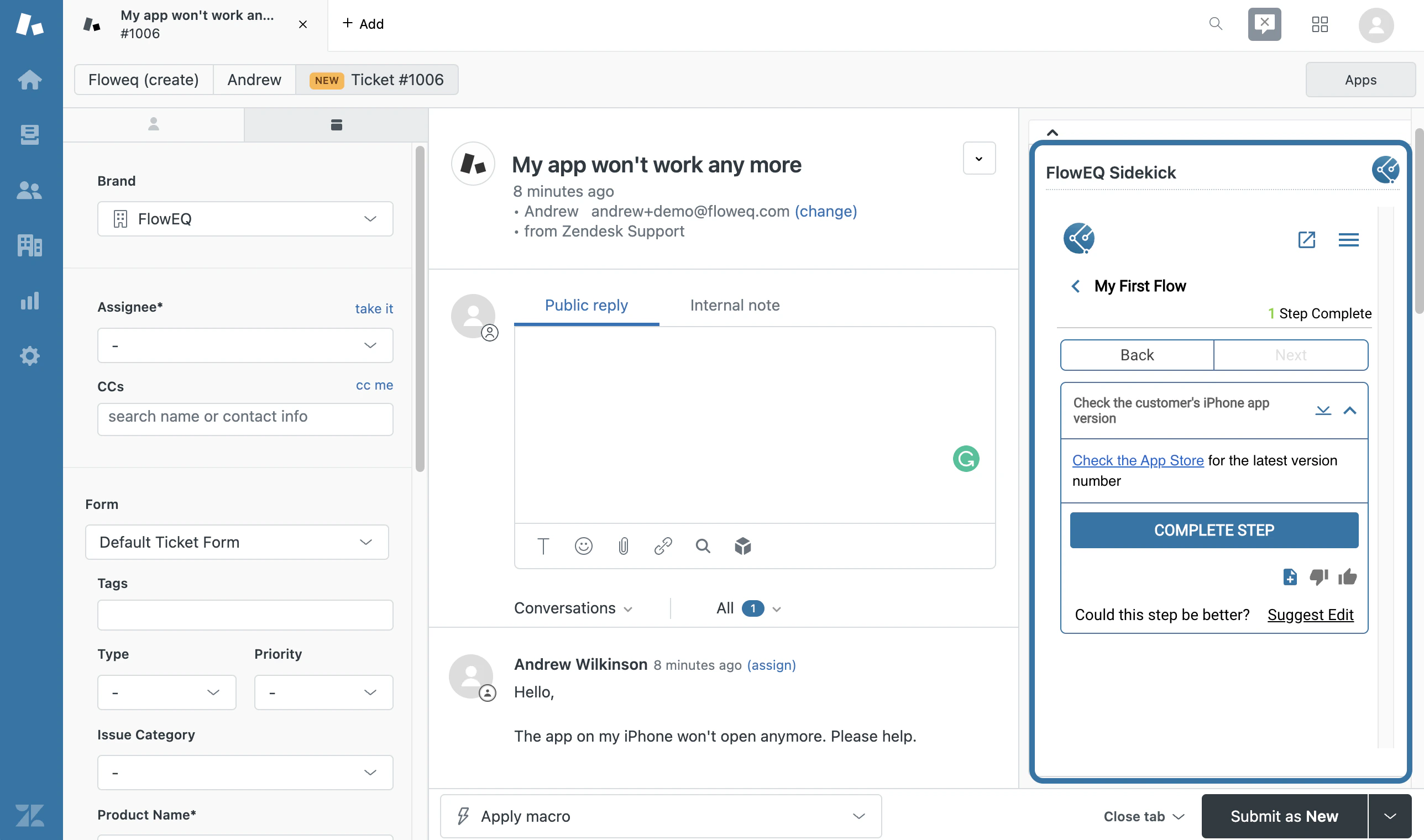Open the chat notifications icon in top bar
Screen dimensions: 1424x840
point(1264,24)
